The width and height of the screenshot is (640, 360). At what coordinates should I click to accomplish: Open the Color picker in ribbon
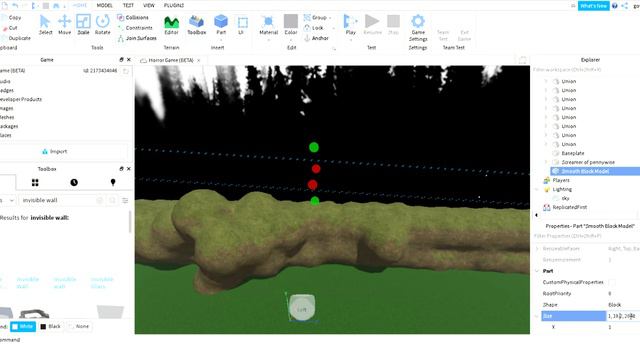(x=291, y=25)
